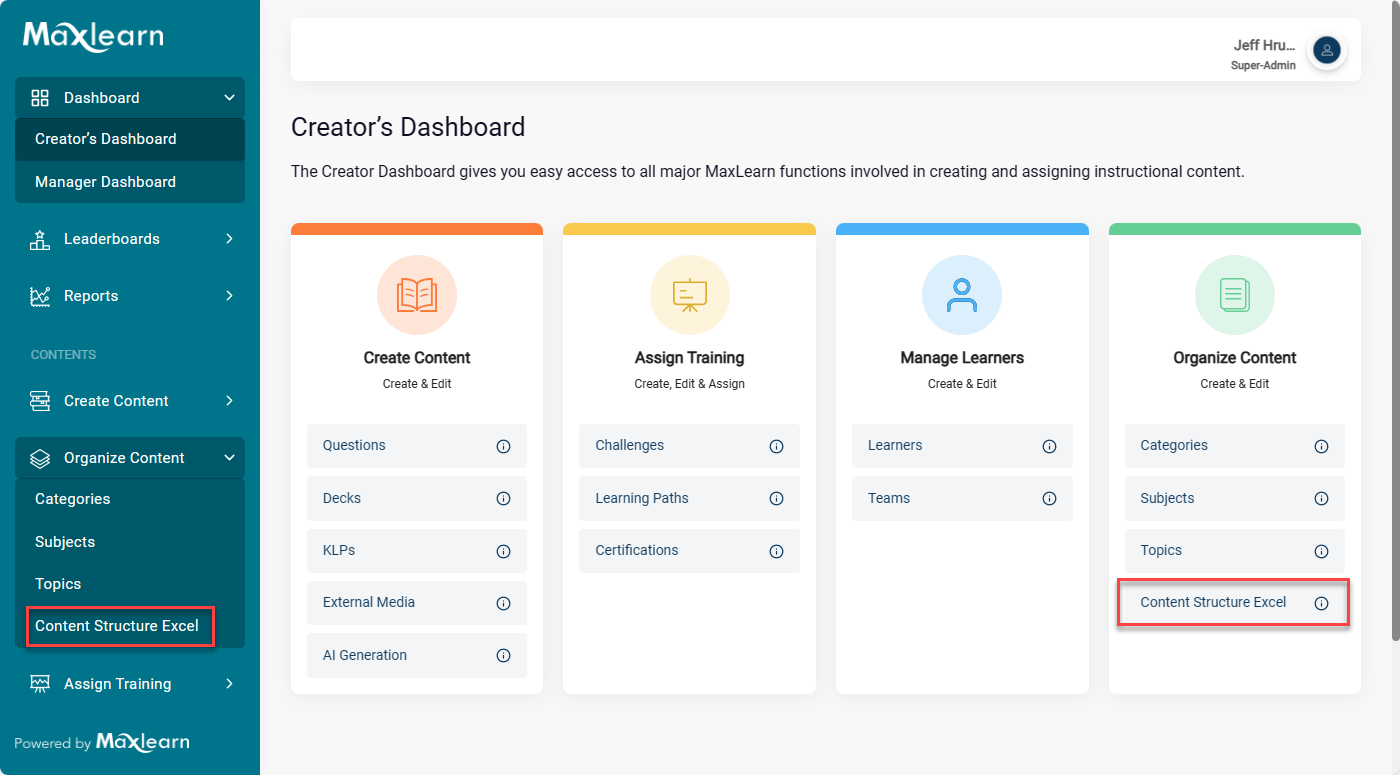Expand the Reports menu chevron

click(229, 296)
